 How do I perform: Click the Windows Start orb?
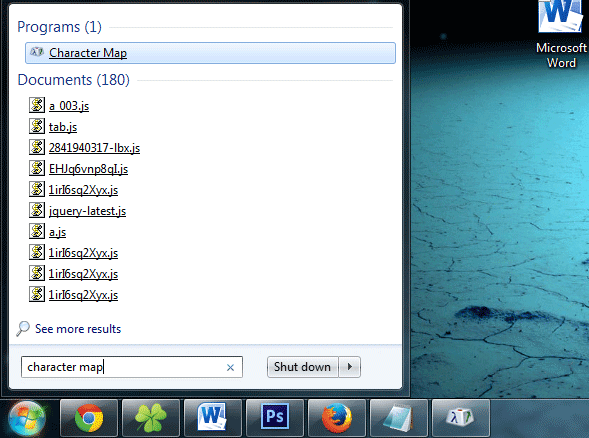(x=27, y=418)
